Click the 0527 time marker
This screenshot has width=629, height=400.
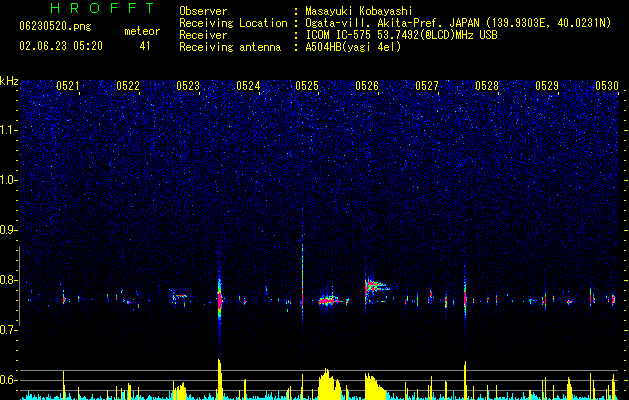(x=427, y=85)
